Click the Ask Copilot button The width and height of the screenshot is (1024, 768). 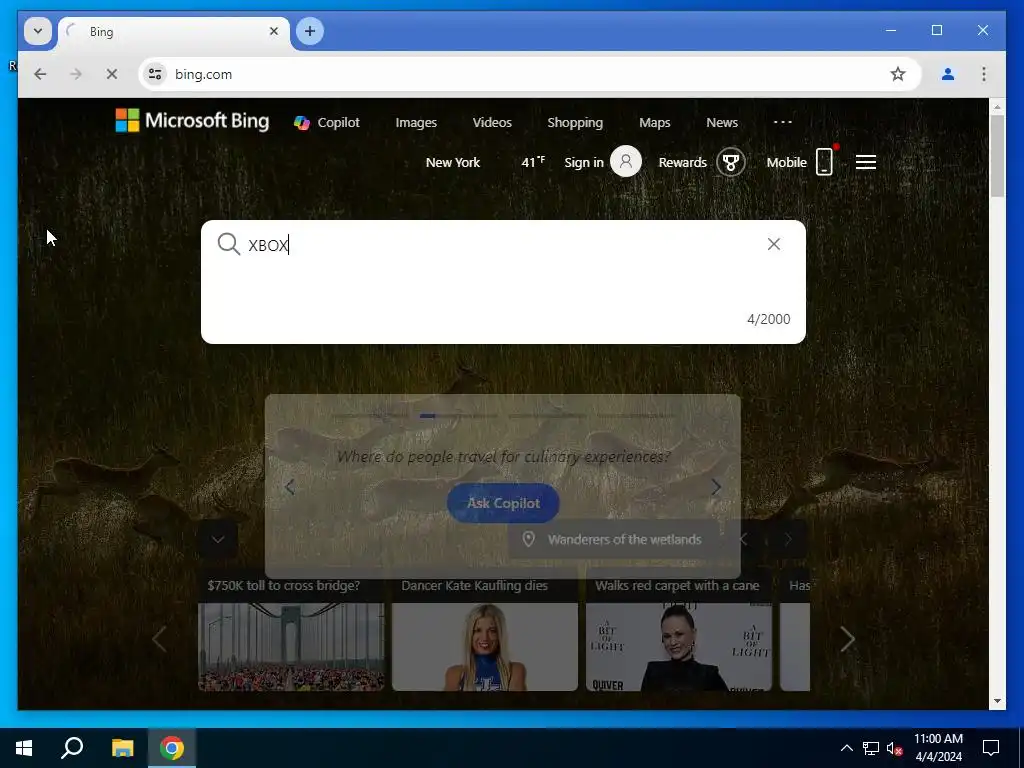pyautogui.click(x=503, y=503)
